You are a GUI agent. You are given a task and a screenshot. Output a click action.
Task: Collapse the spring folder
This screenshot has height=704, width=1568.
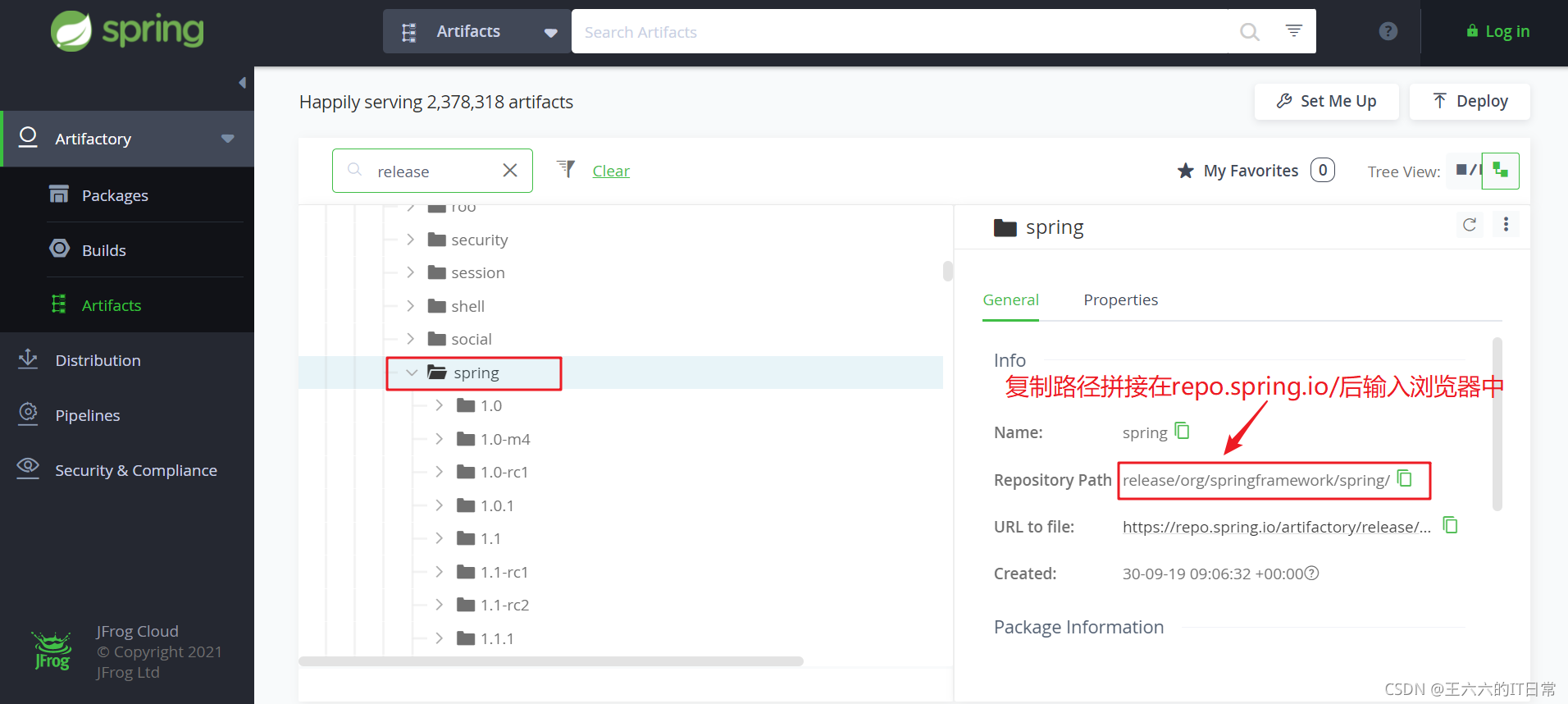412,373
